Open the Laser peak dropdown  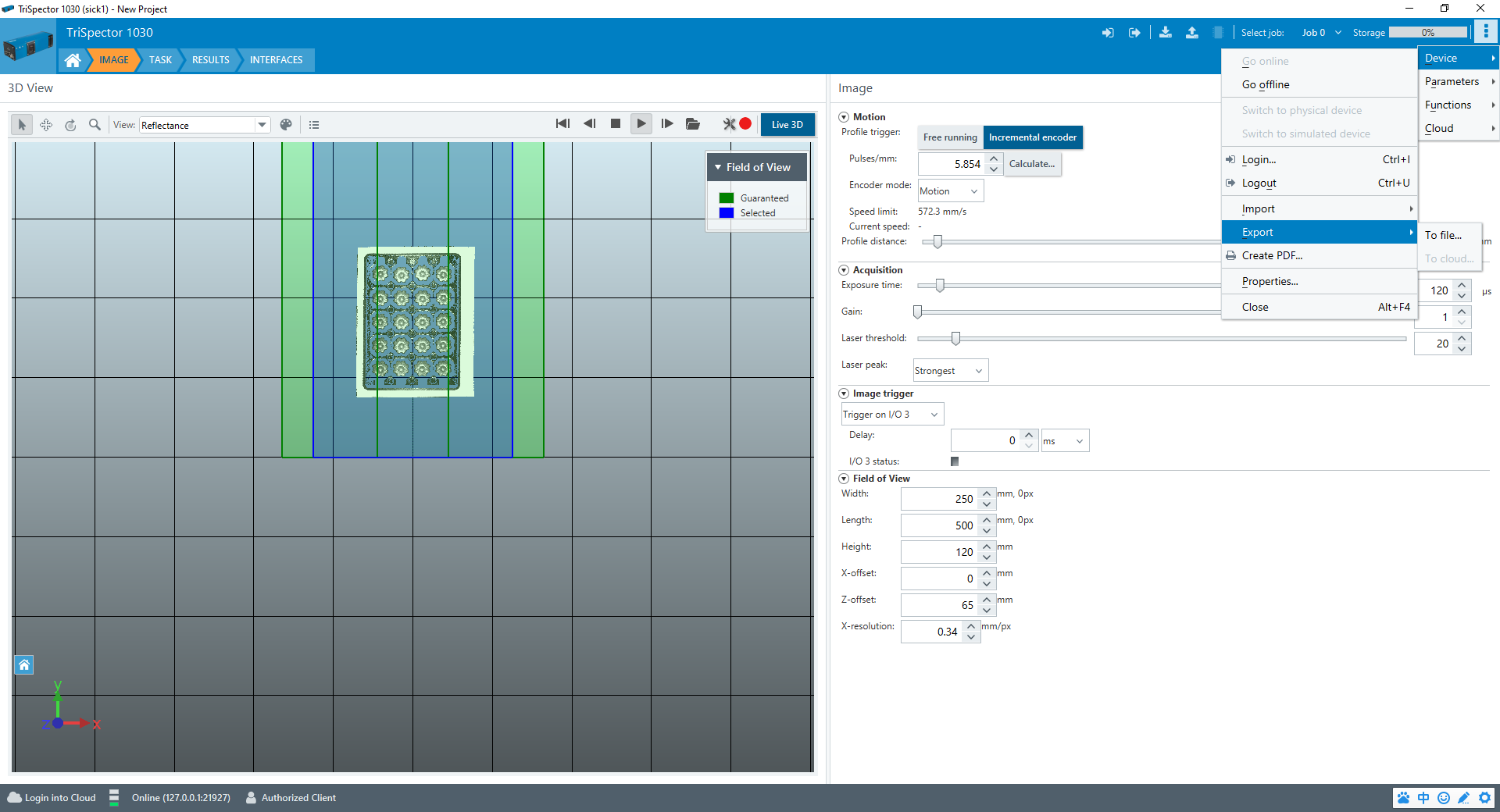[951, 371]
